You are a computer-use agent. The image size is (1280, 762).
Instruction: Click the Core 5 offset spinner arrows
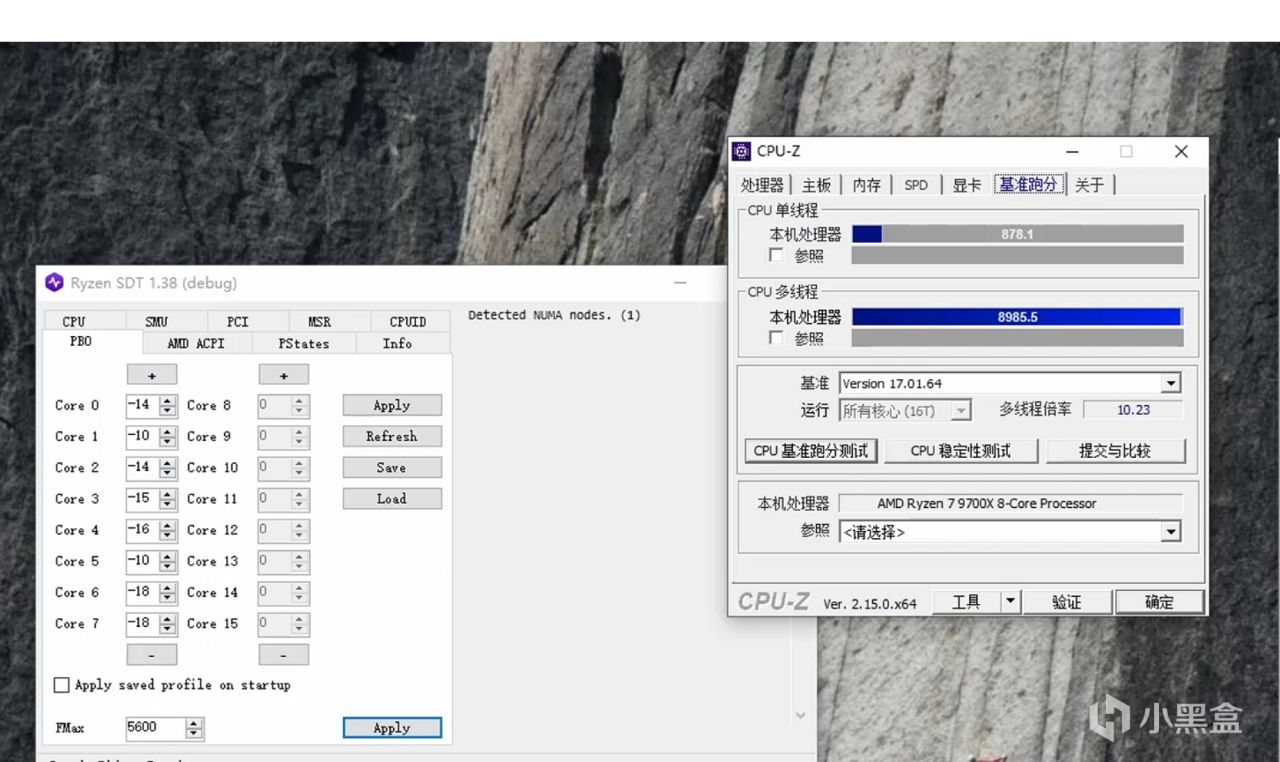pos(168,561)
